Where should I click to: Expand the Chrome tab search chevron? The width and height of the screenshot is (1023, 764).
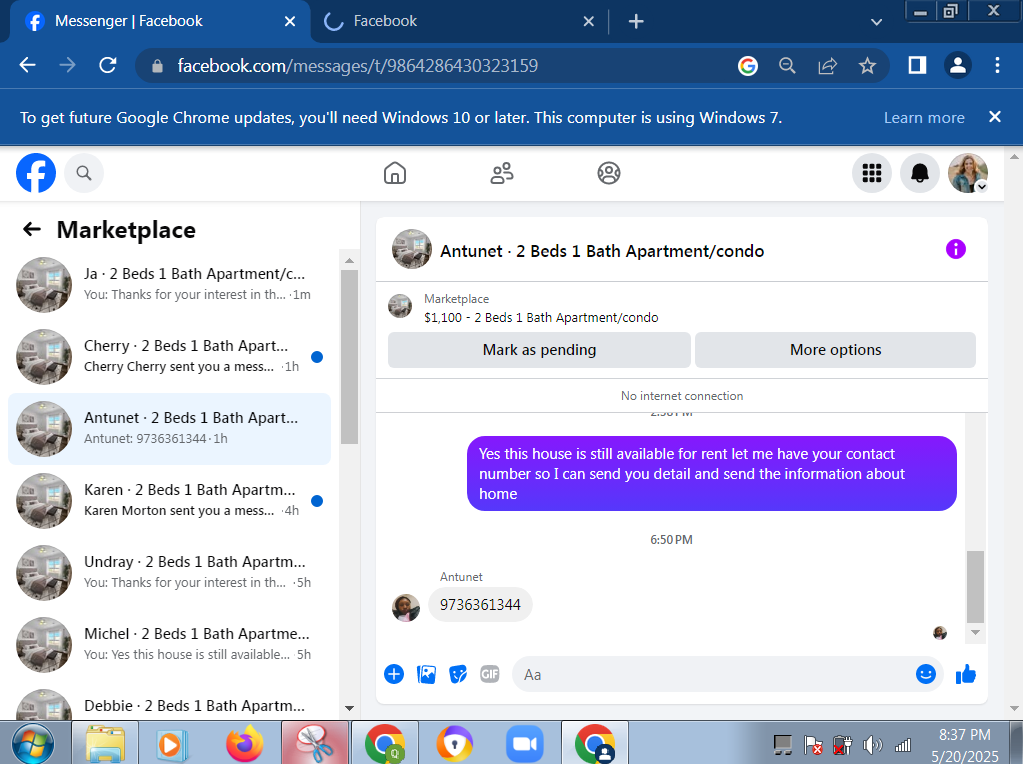[x=876, y=22]
